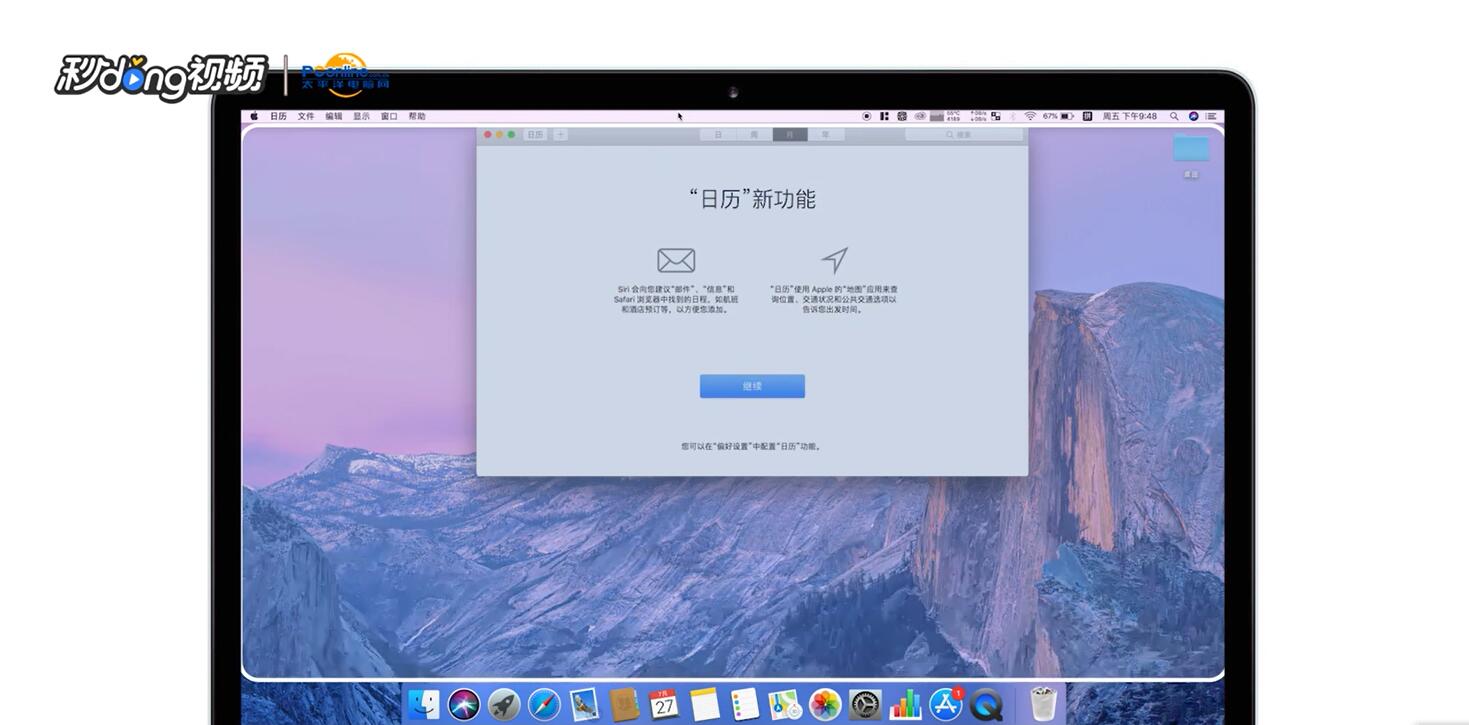1469x725 pixels.
Task: Click the Wi-Fi status icon in menu bar
Action: tap(1029, 116)
